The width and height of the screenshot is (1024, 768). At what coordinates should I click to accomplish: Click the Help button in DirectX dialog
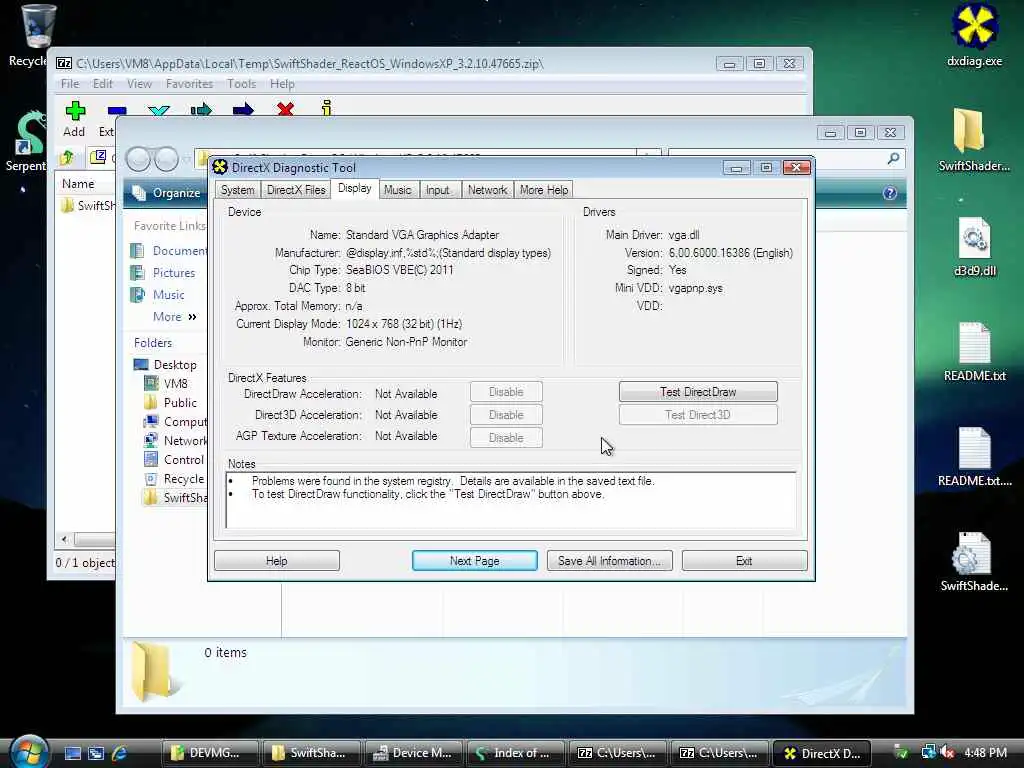pos(277,561)
